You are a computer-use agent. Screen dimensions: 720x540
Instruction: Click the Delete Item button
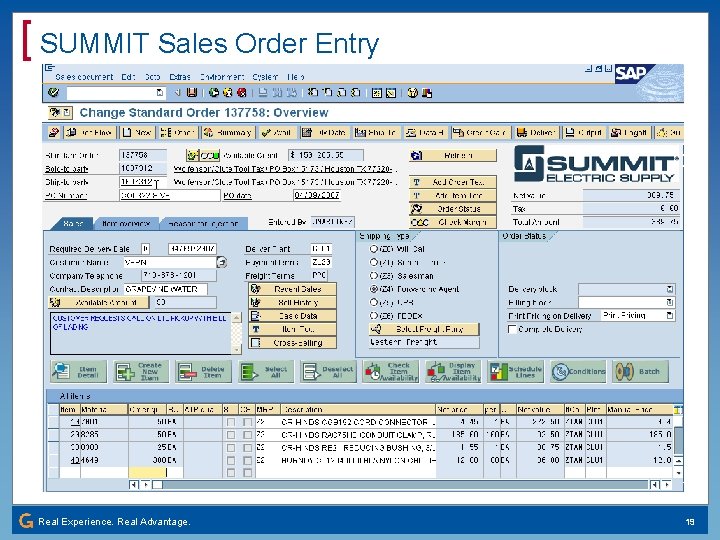(203, 371)
